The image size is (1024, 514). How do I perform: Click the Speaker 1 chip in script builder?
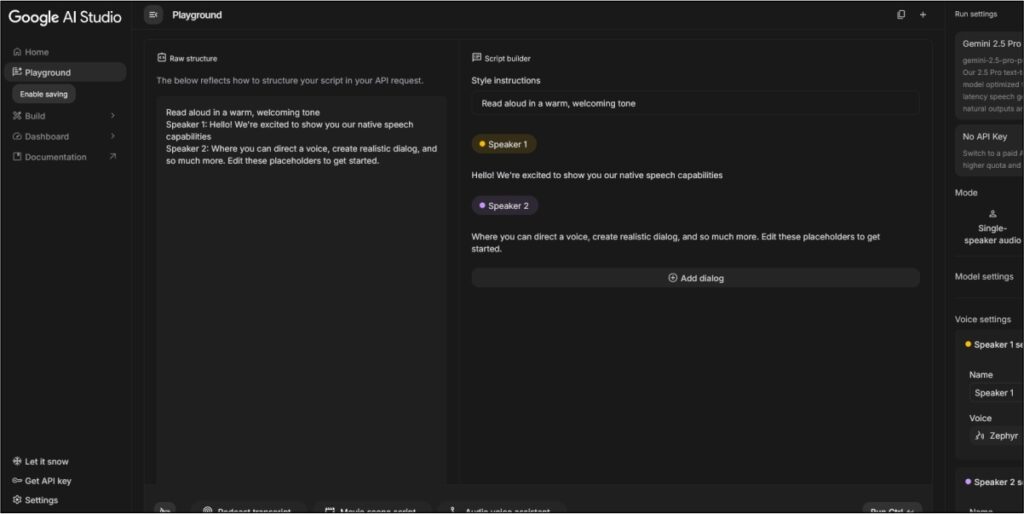point(504,144)
